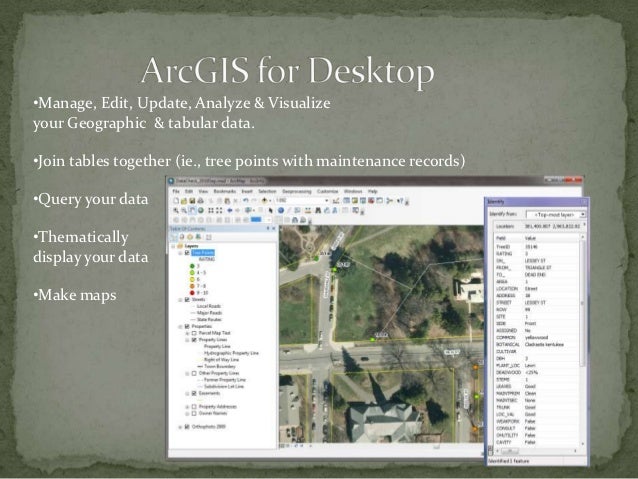Click the Fixed Zoom Out icon
Screen dimensions: 638x479
tap(219, 210)
